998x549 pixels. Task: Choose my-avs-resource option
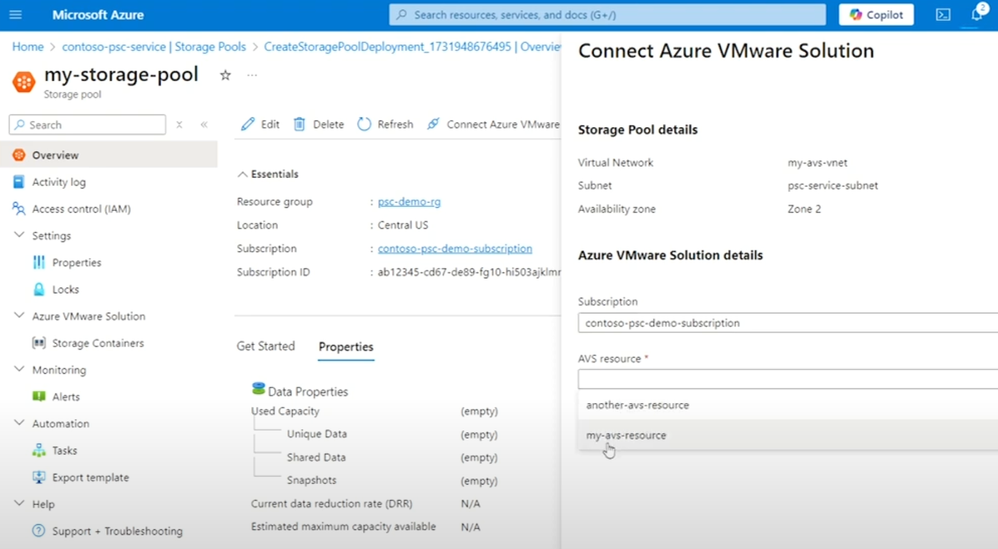coord(788,435)
